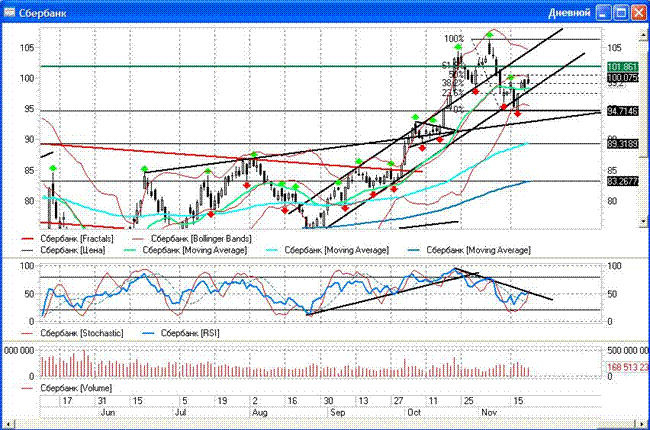Click the Jun month label on time axis
This screenshot has width=650, height=430.
point(108,413)
